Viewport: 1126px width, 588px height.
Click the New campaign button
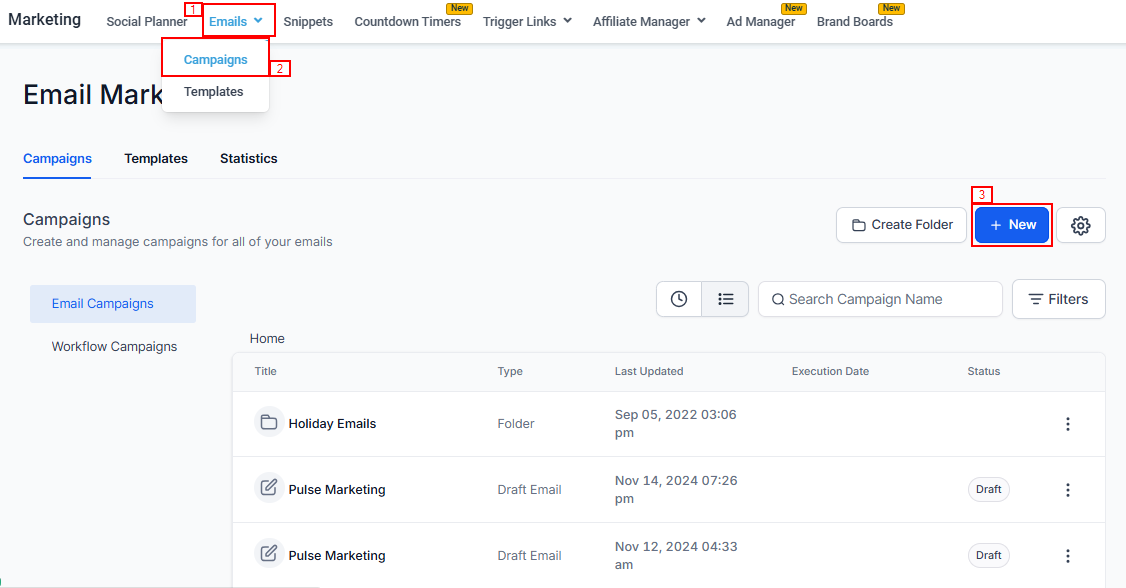click(x=1012, y=225)
